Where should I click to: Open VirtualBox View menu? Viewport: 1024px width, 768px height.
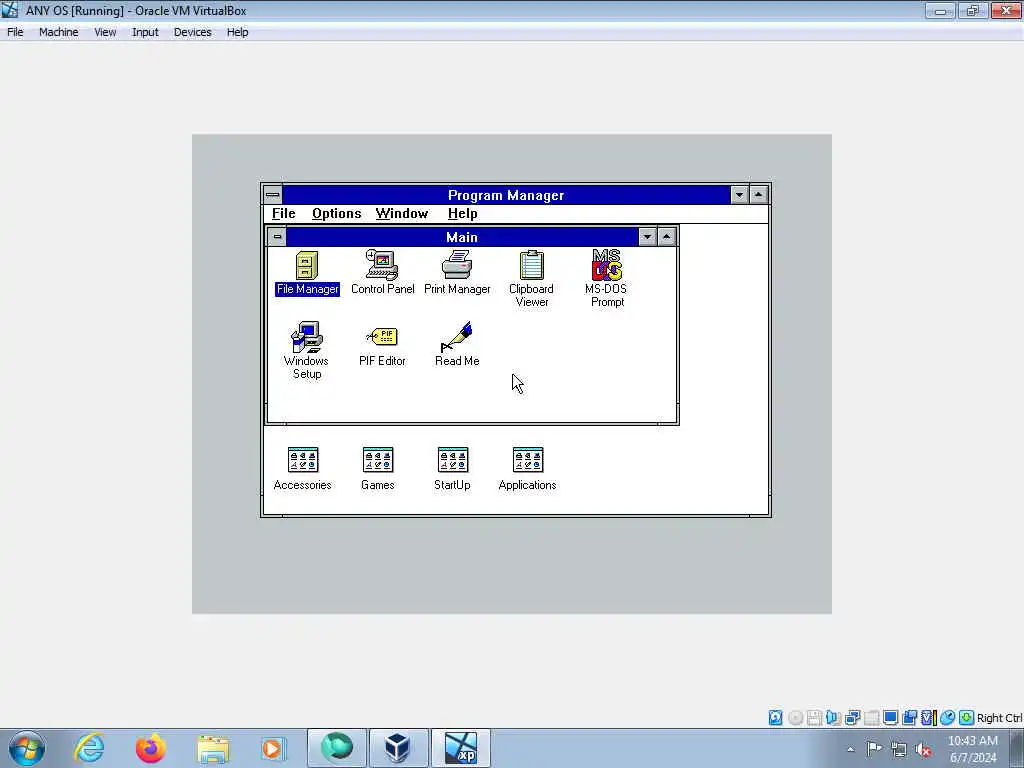click(x=105, y=32)
